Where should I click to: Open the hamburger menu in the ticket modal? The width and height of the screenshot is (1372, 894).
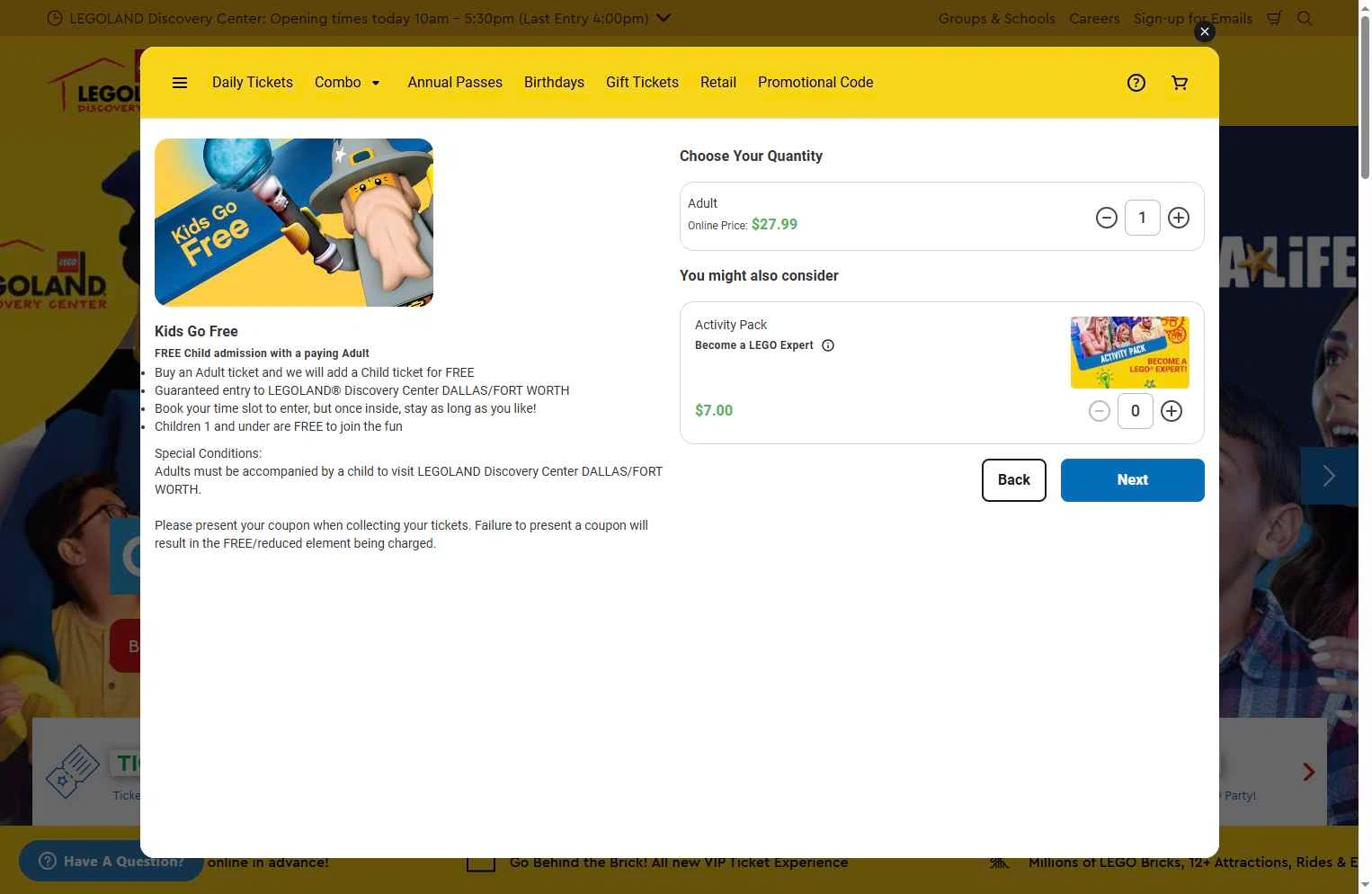pyautogui.click(x=180, y=83)
